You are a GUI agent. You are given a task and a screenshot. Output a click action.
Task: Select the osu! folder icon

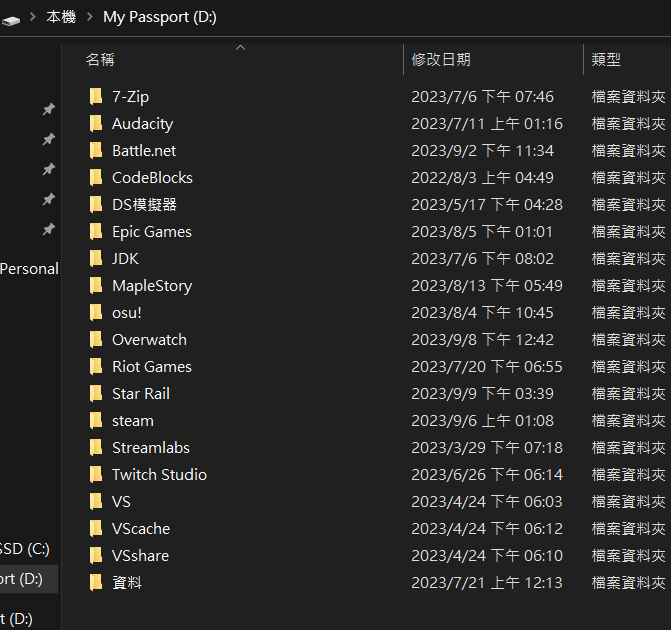pyautogui.click(x=96, y=312)
